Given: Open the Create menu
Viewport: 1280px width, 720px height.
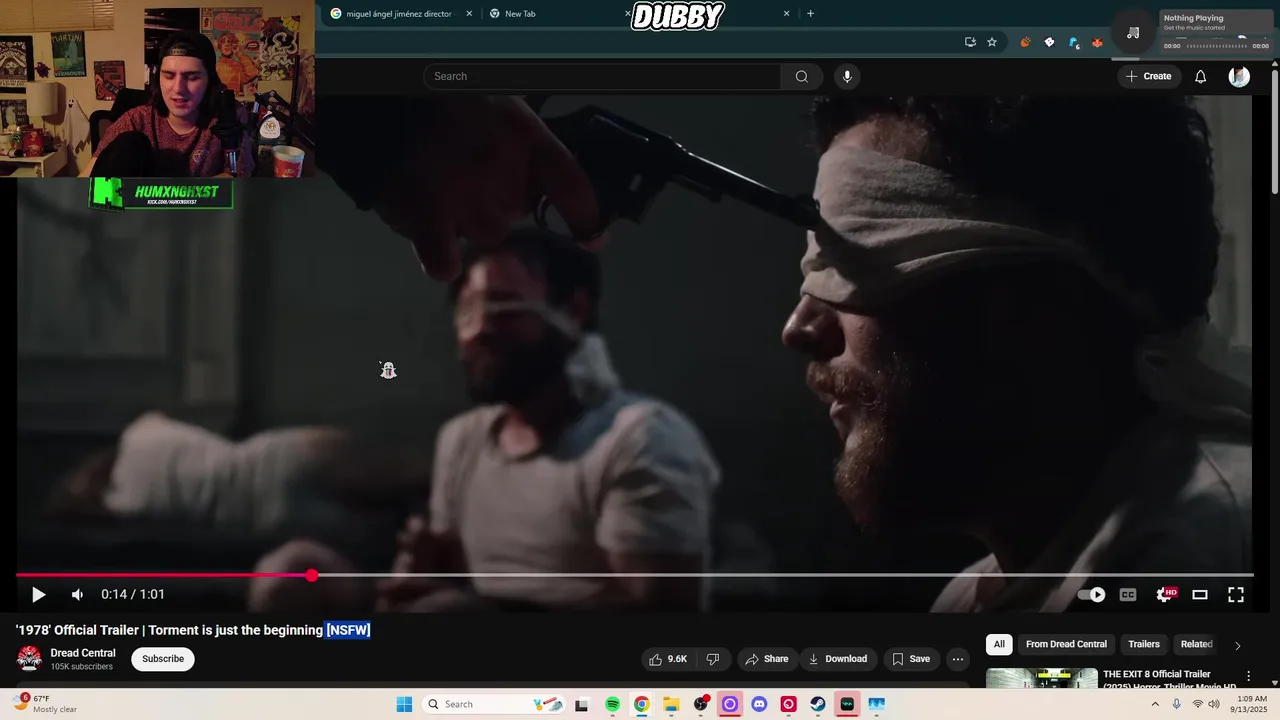Looking at the screenshot, I should (x=1148, y=77).
